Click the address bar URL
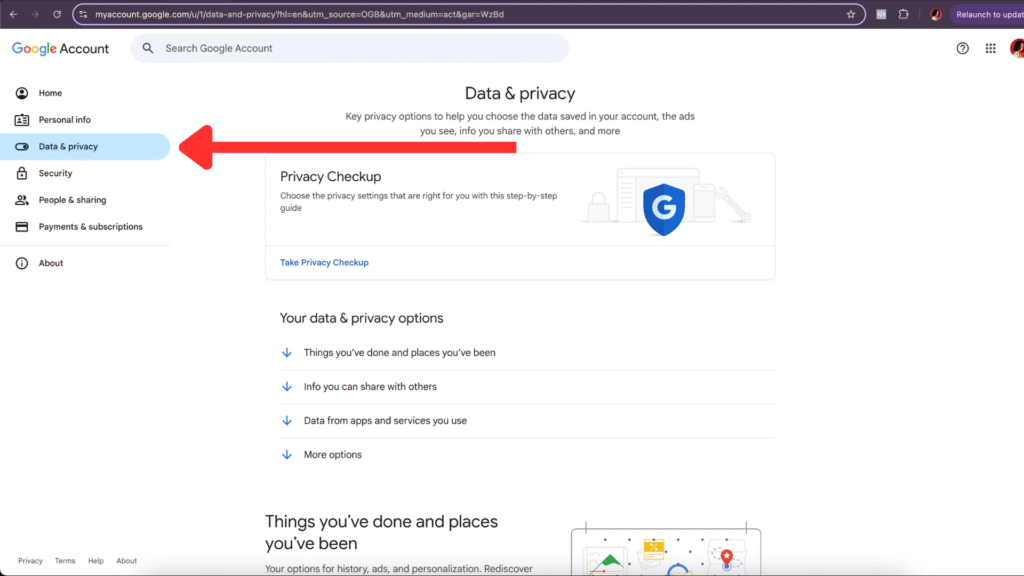This screenshot has height=576, width=1024. pyautogui.click(x=299, y=14)
